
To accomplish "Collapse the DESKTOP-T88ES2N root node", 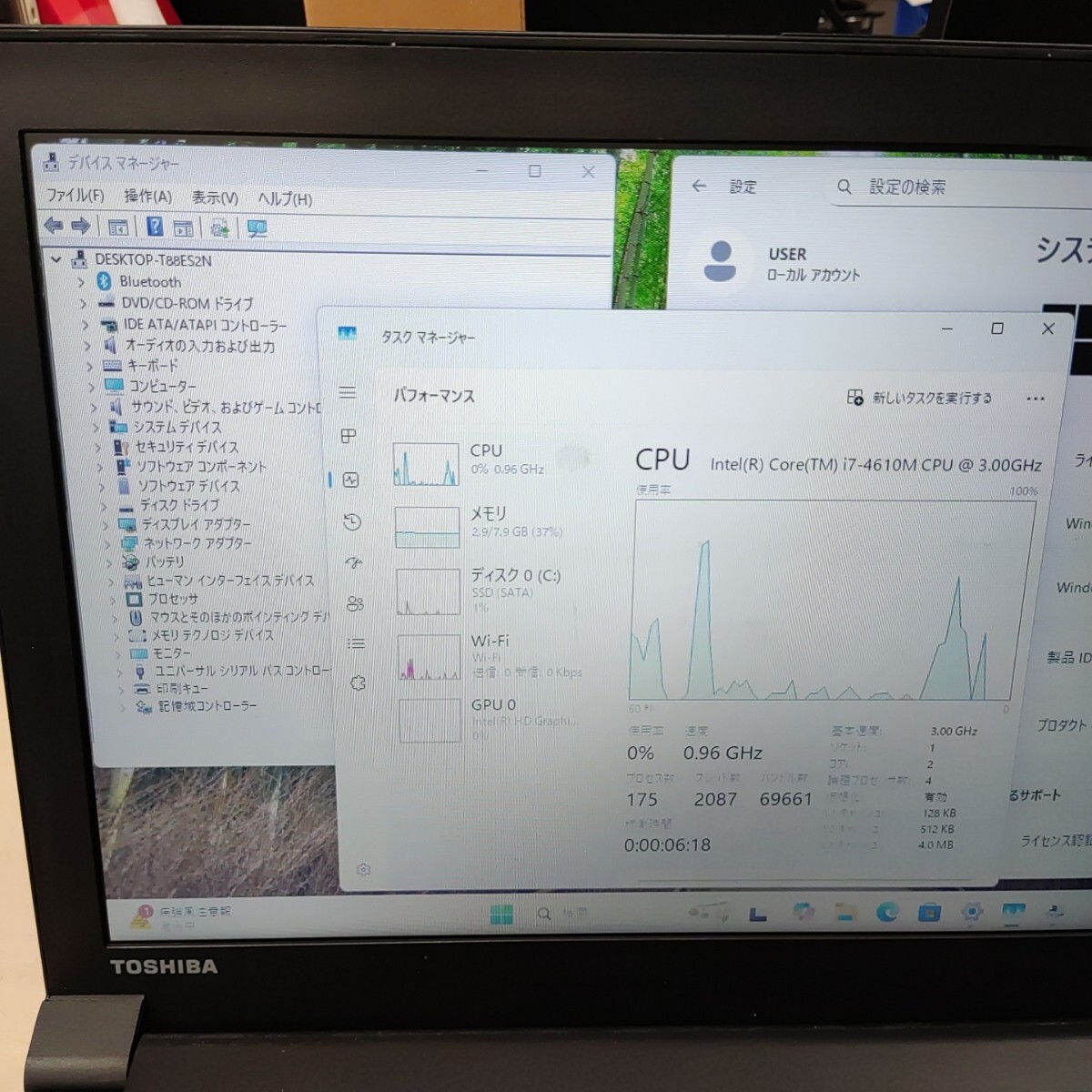I will [x=56, y=259].
